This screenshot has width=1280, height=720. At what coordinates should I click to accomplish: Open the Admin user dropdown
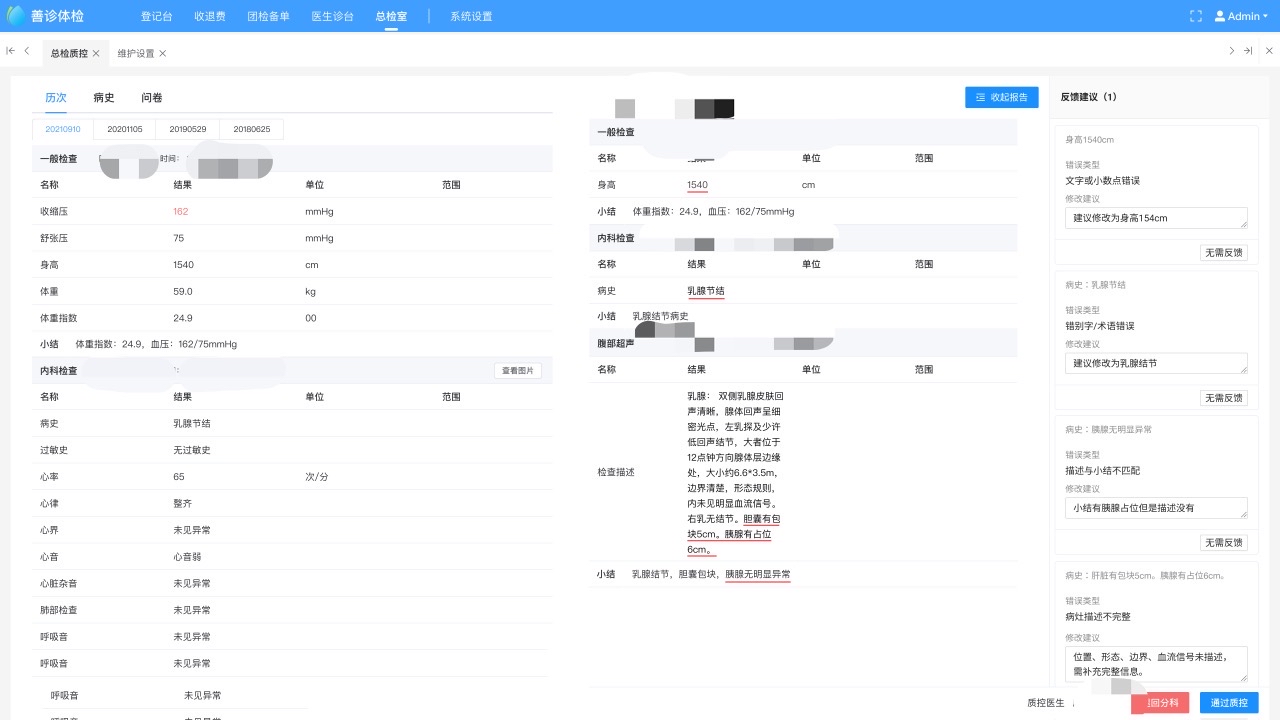click(x=1241, y=16)
